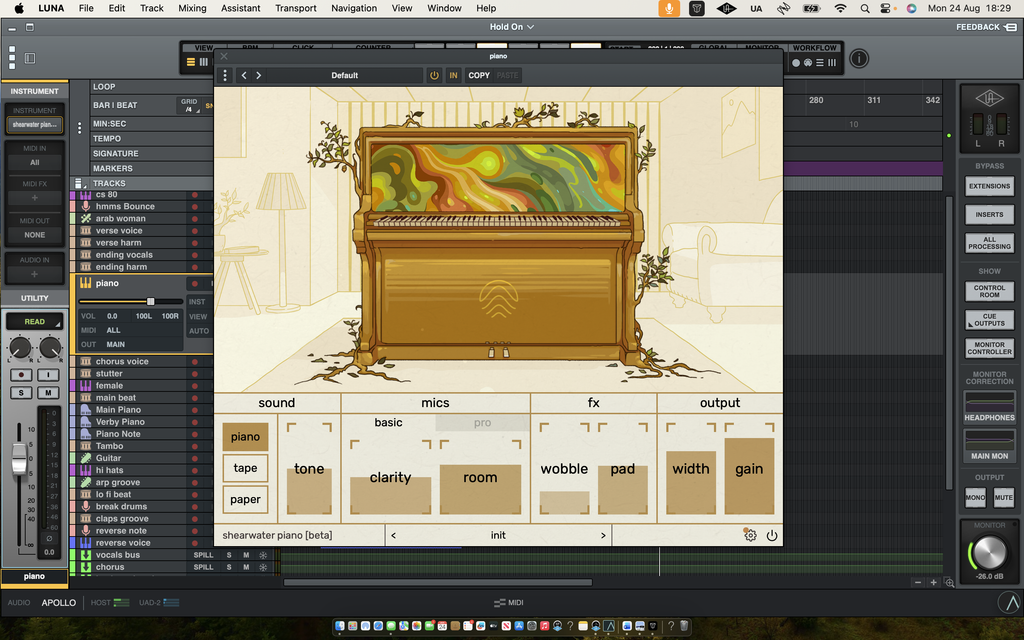Image resolution: width=1024 pixels, height=640 pixels.
Task: Toggle ALL PROCESSING bypass
Action: coord(989,243)
